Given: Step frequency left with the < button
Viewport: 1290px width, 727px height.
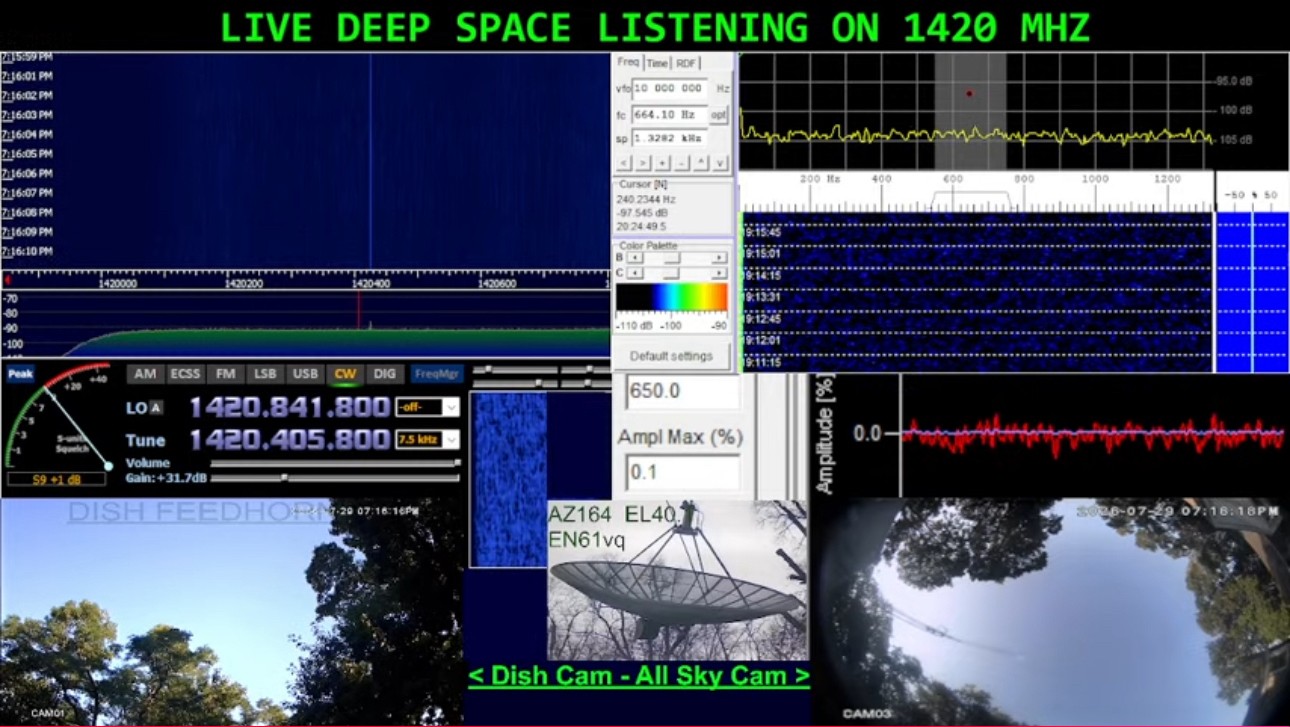Looking at the screenshot, I should tap(623, 163).
